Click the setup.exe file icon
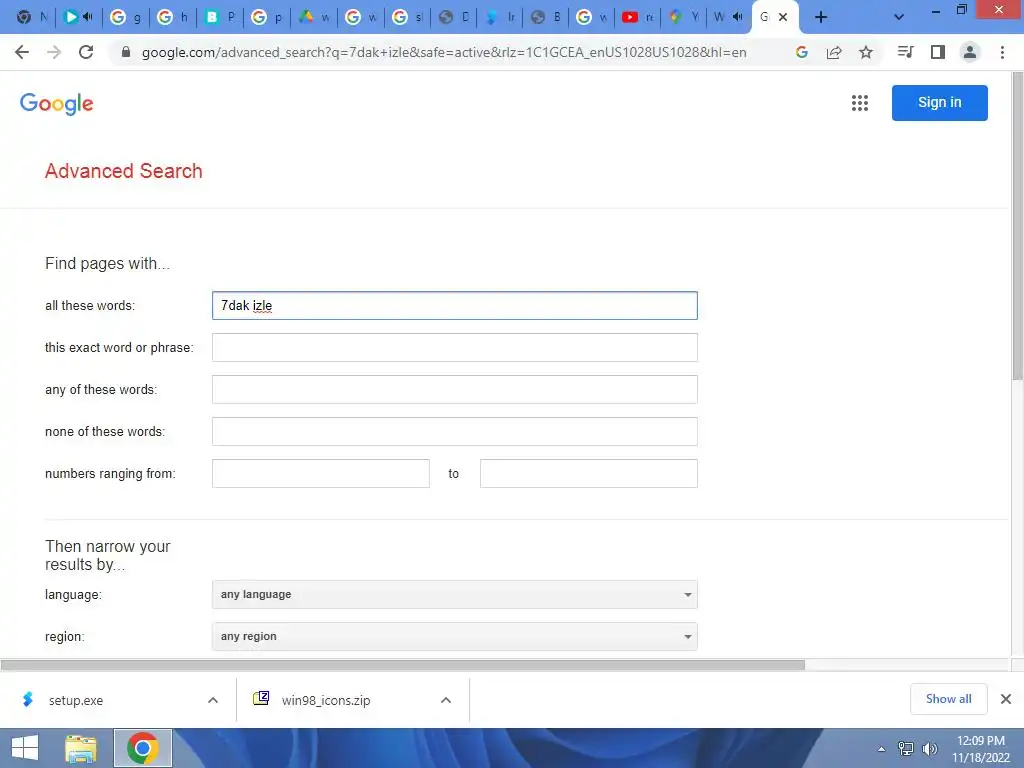Image resolution: width=1024 pixels, height=768 pixels. click(27, 699)
